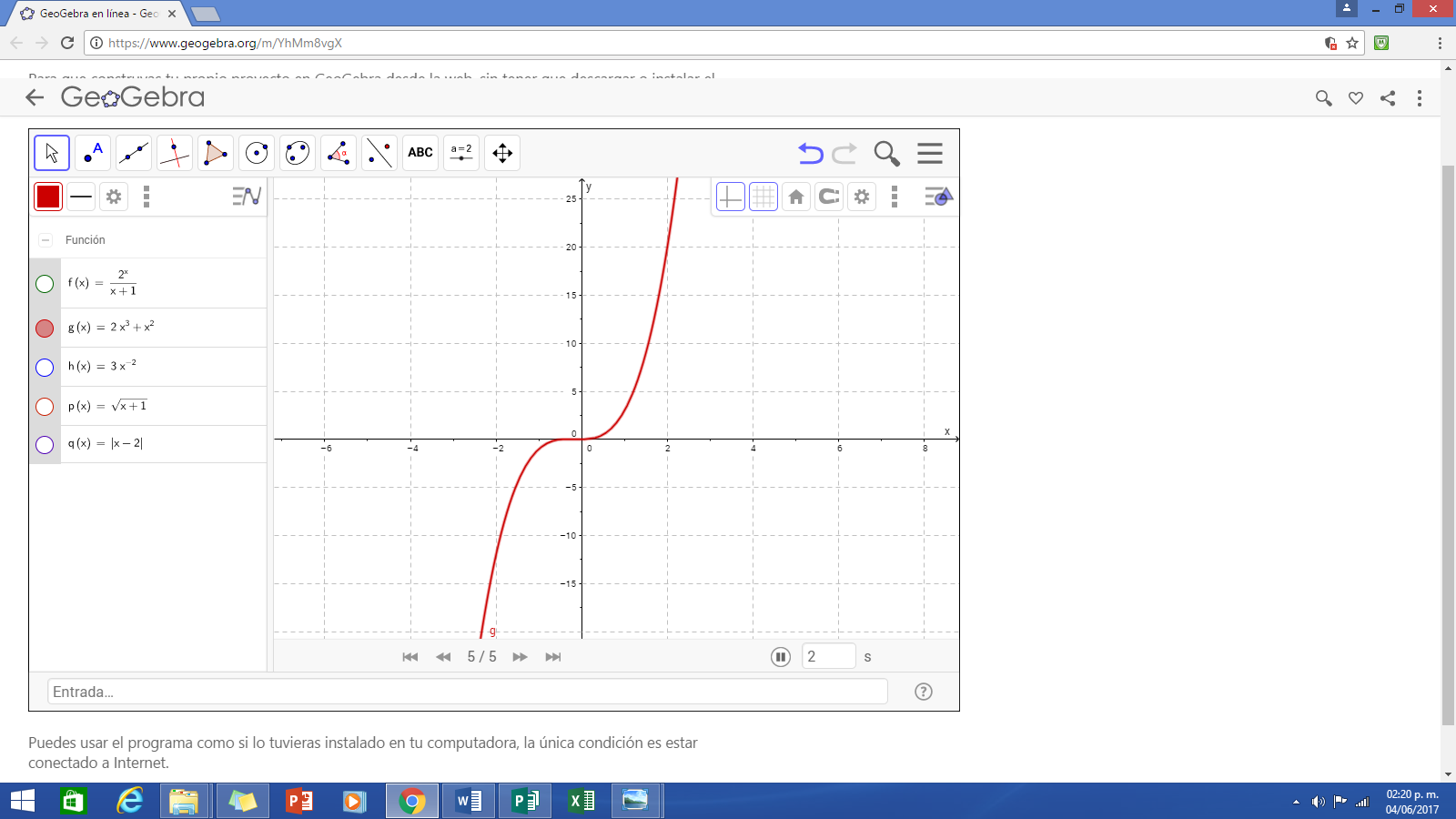Select the Slider tool (a=2)
This screenshot has width=1456, height=819.
[460, 152]
